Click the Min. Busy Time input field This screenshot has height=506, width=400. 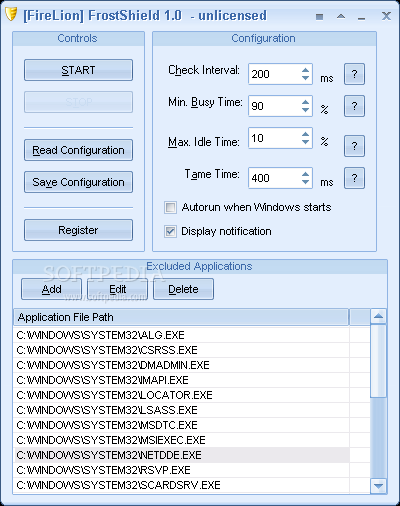coord(274,106)
